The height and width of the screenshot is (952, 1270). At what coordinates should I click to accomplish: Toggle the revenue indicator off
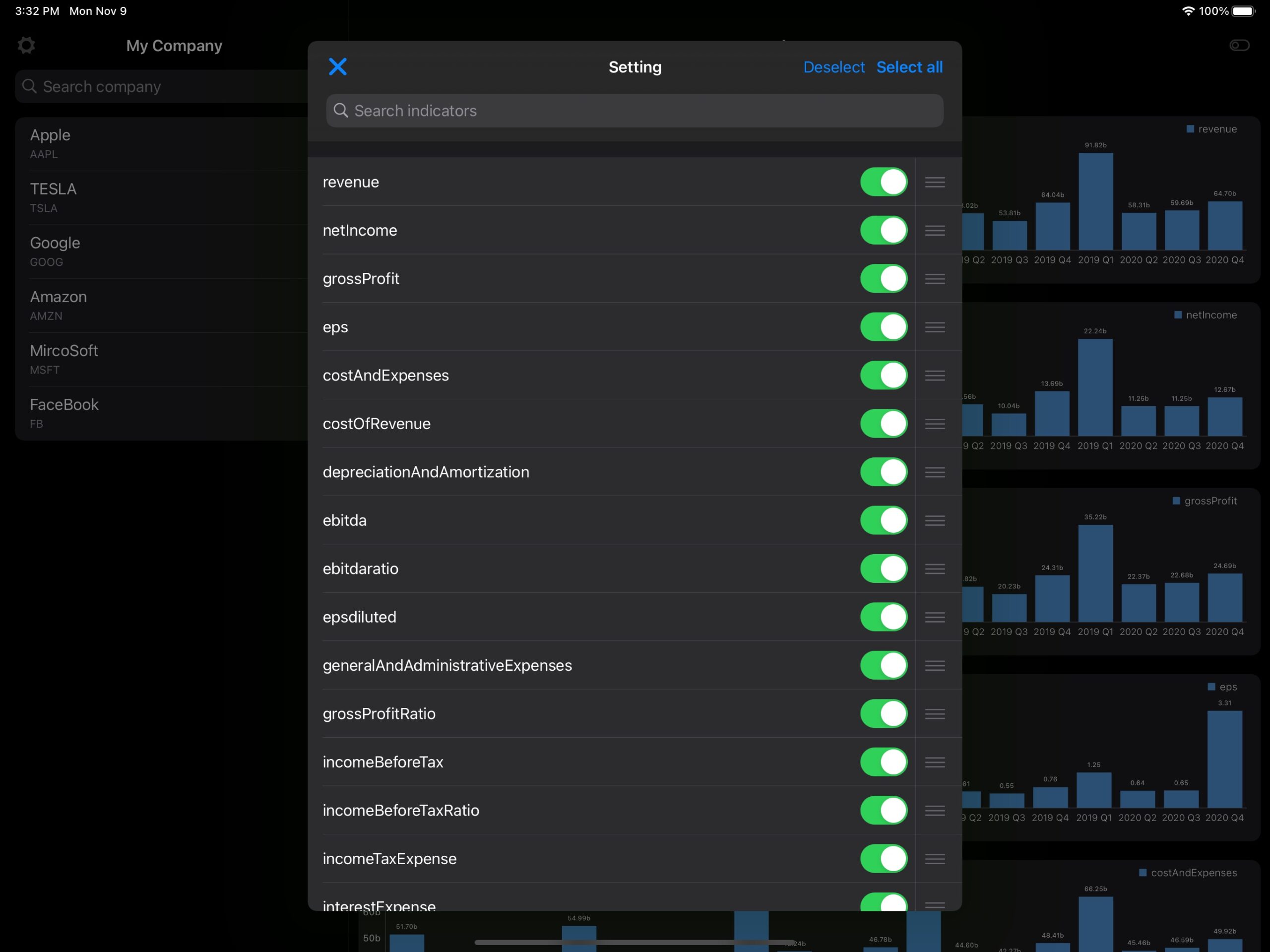884,182
